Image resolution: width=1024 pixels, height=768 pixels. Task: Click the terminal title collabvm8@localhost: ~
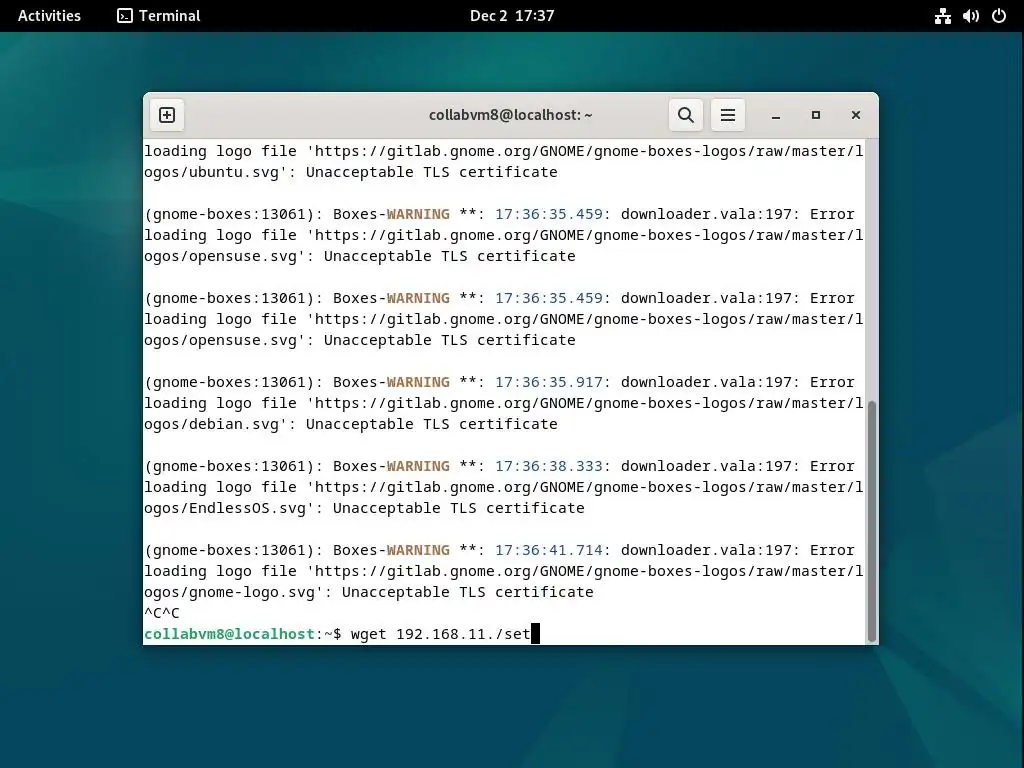tap(510, 115)
